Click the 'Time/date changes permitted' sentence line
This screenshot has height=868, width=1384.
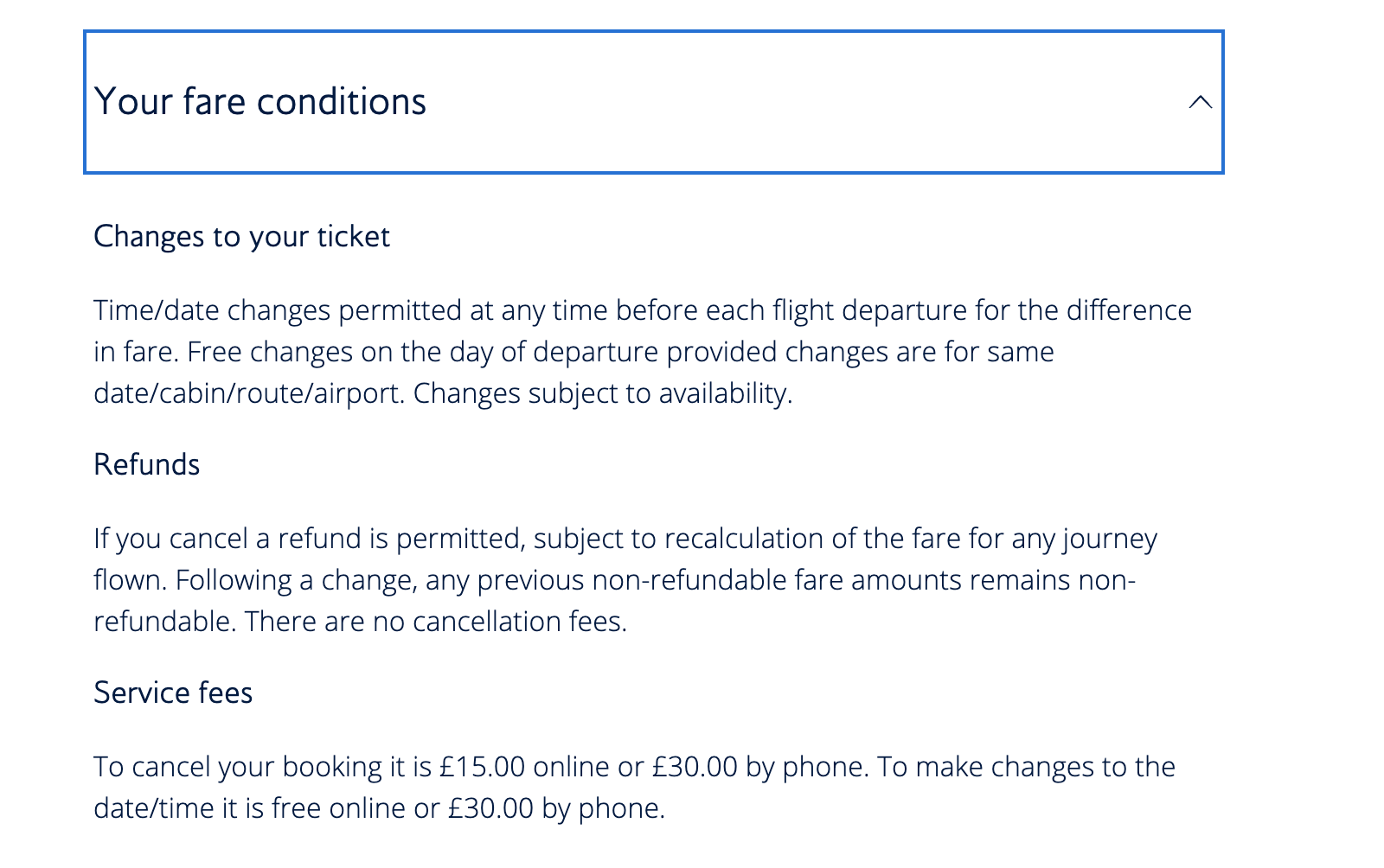(643, 310)
